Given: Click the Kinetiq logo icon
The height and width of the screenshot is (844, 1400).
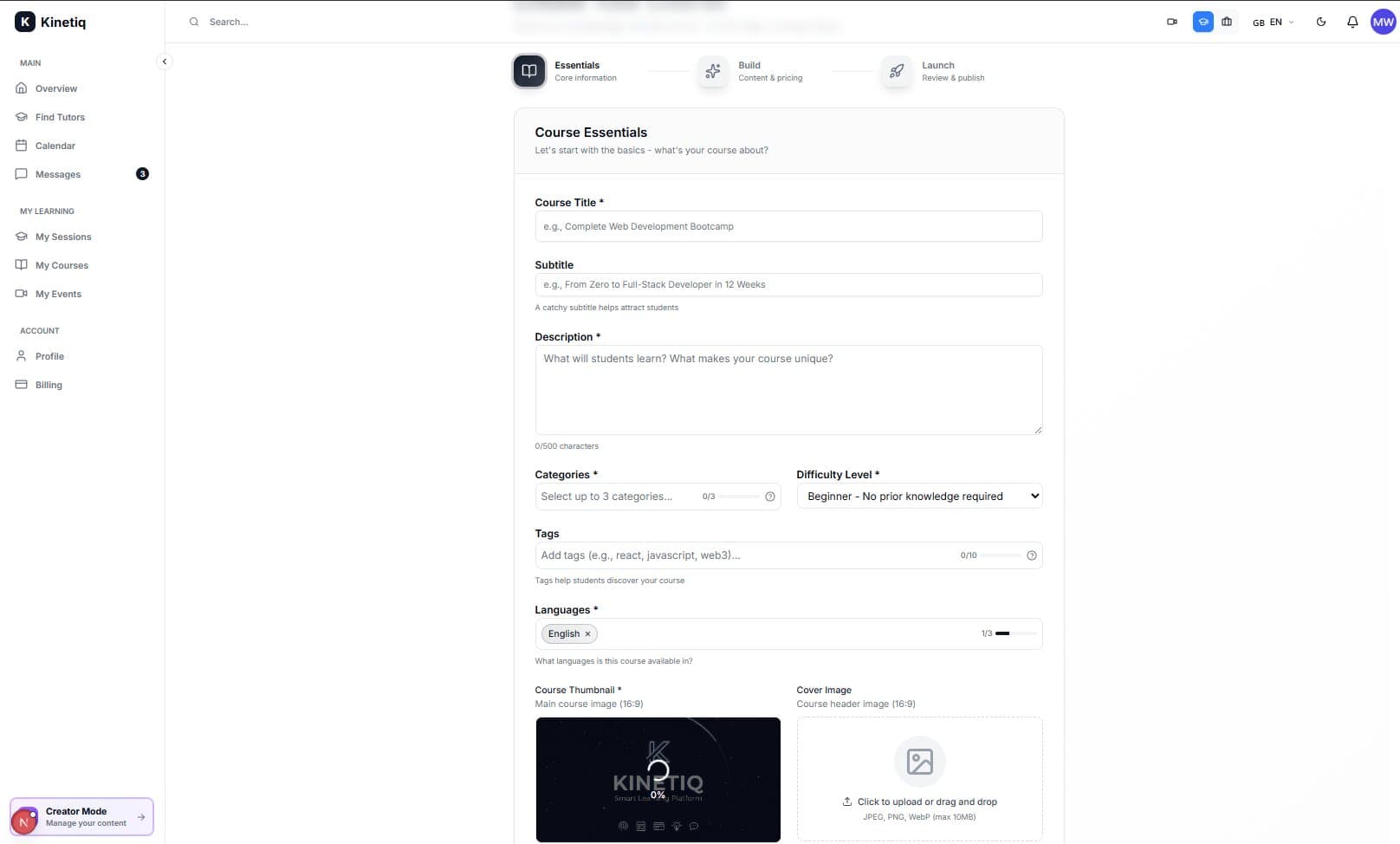Looking at the screenshot, I should pos(24,22).
